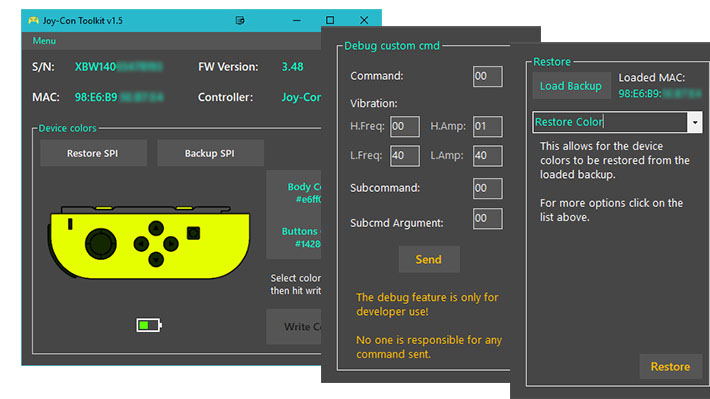This screenshot has height=399, width=710.
Task: Select the Buttons Color swatch button
Action: [294, 237]
